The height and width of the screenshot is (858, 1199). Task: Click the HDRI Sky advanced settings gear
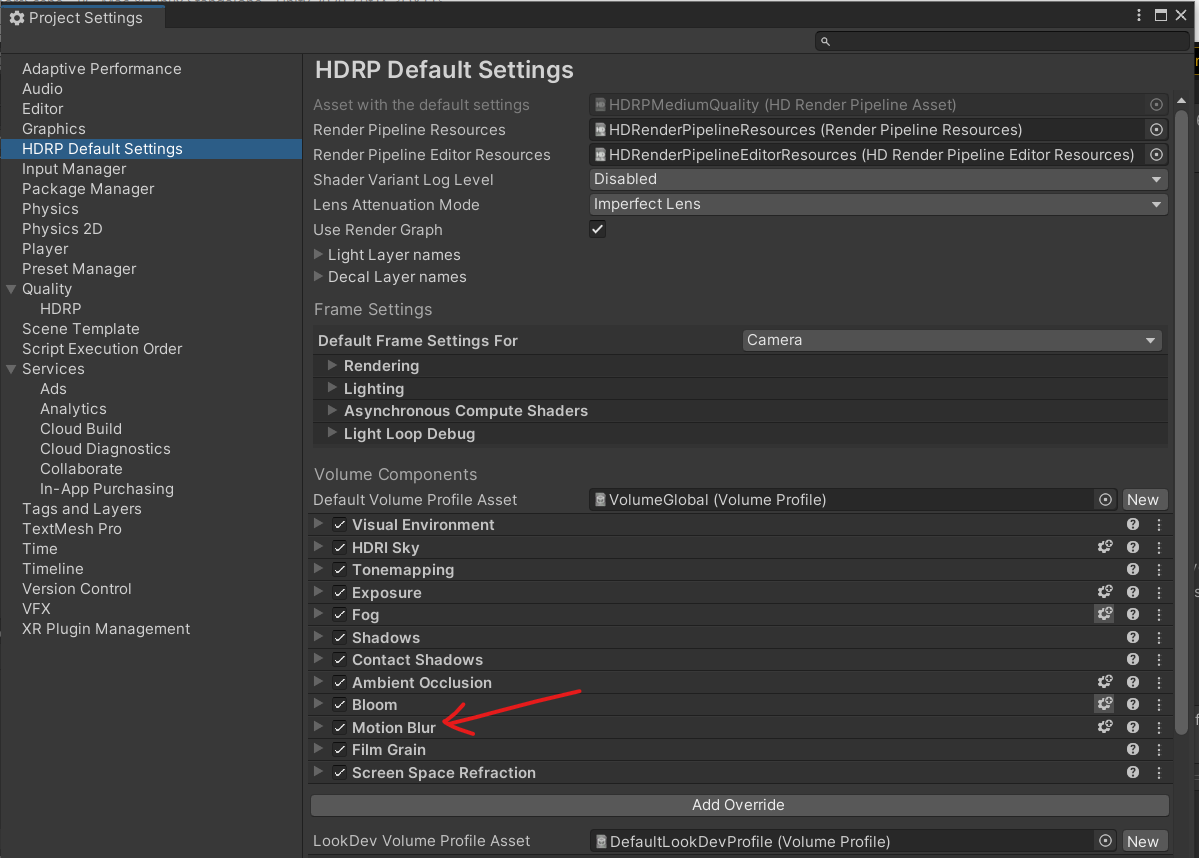tap(1104, 548)
